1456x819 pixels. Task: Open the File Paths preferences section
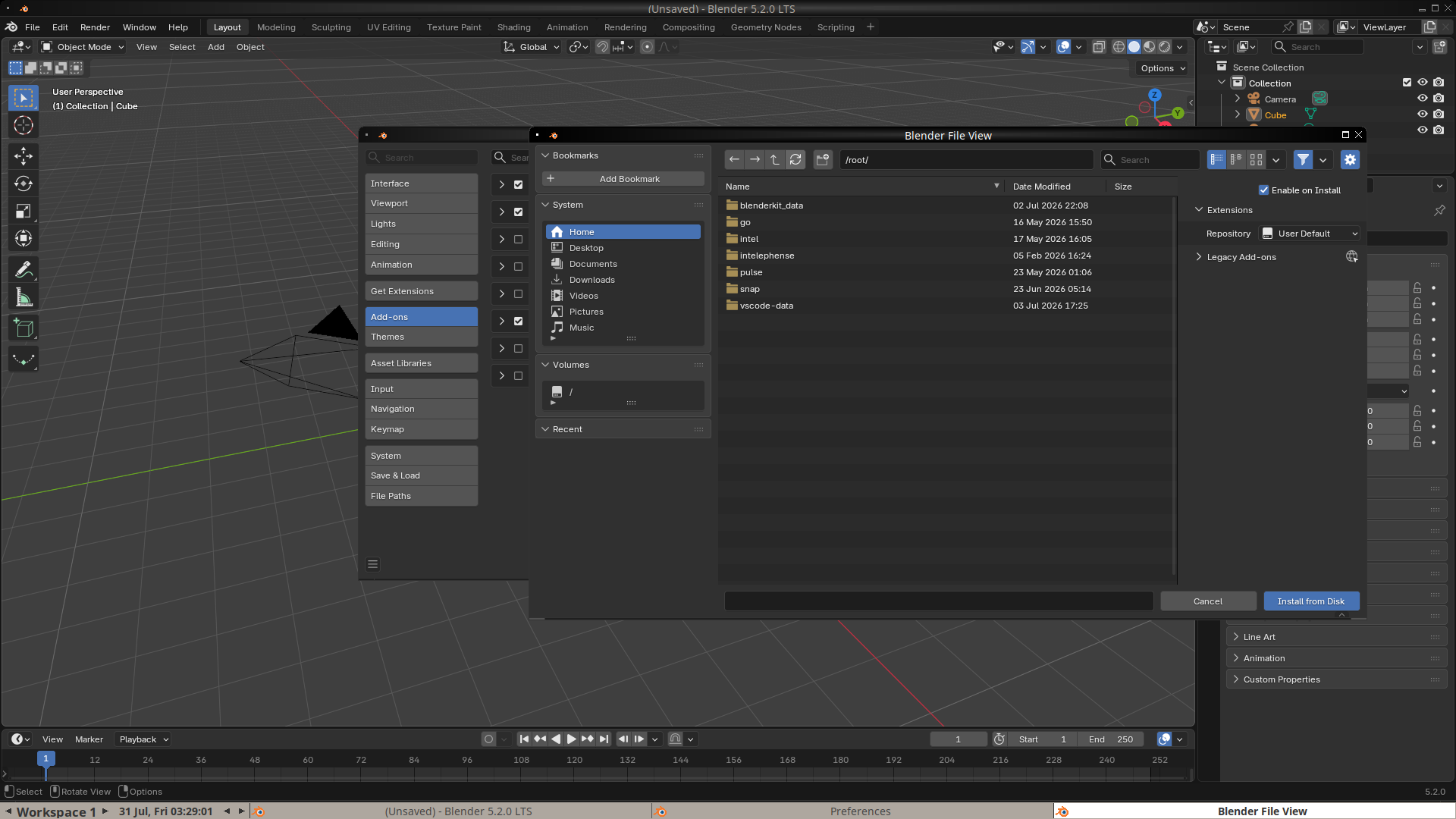click(421, 496)
